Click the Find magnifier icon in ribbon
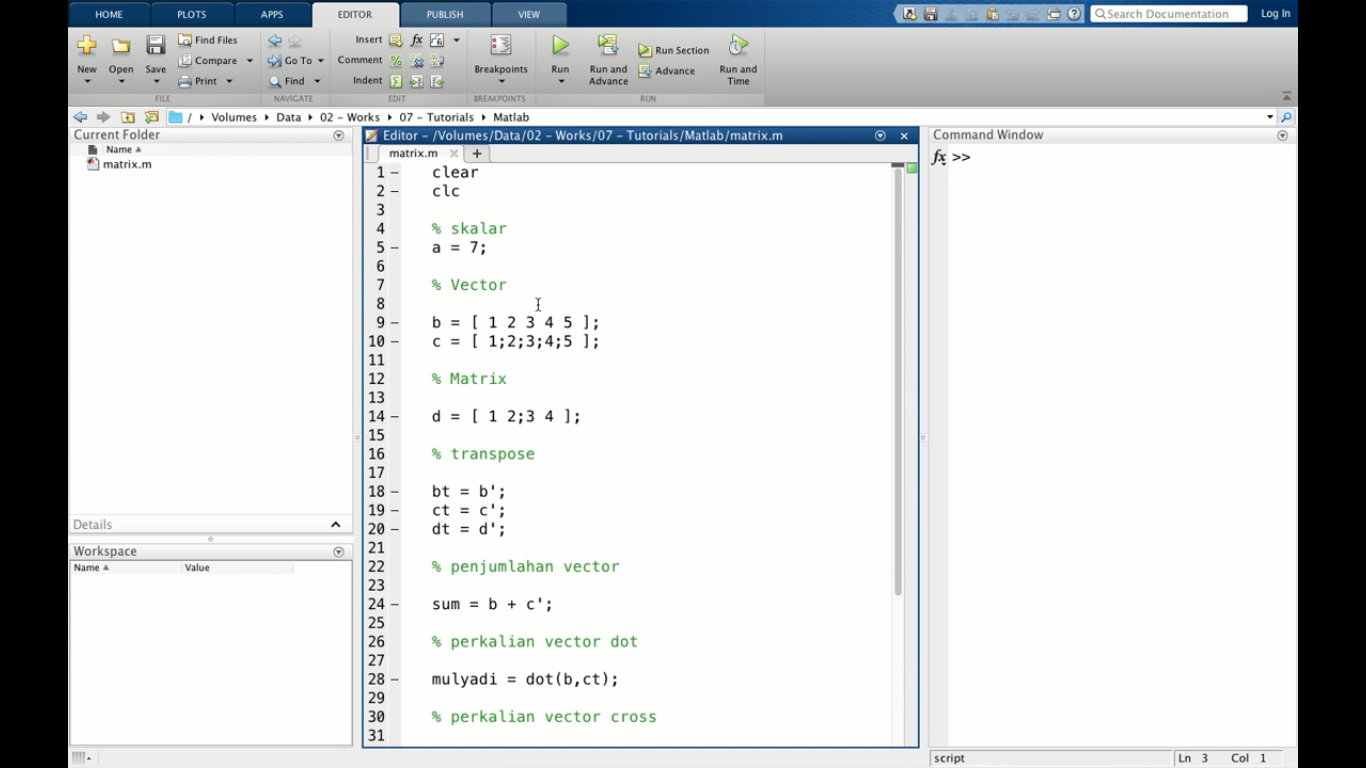The height and width of the screenshot is (768, 1366). 275,81
